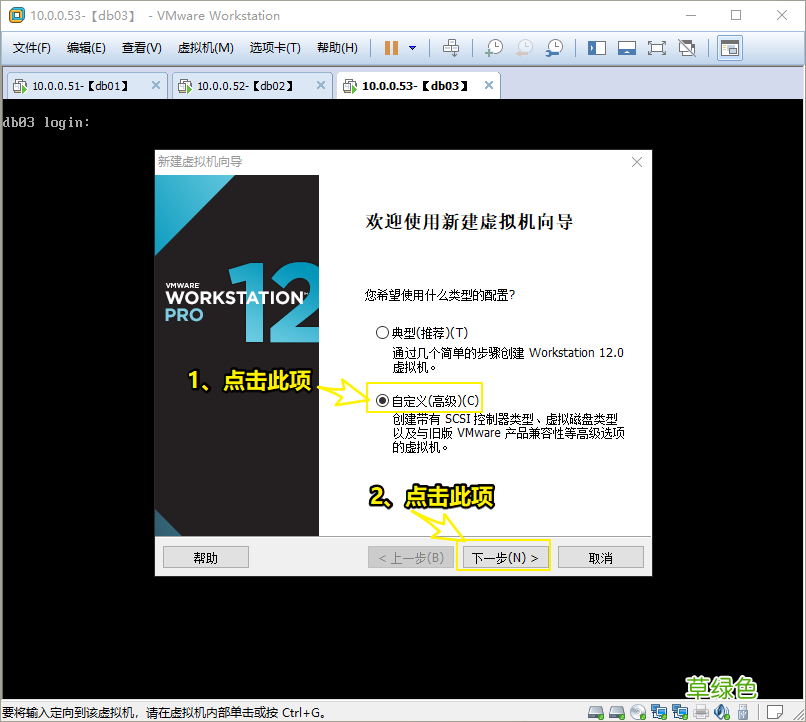806x722 pixels.
Task: Open the 查看(V) menu
Action: (x=141, y=48)
